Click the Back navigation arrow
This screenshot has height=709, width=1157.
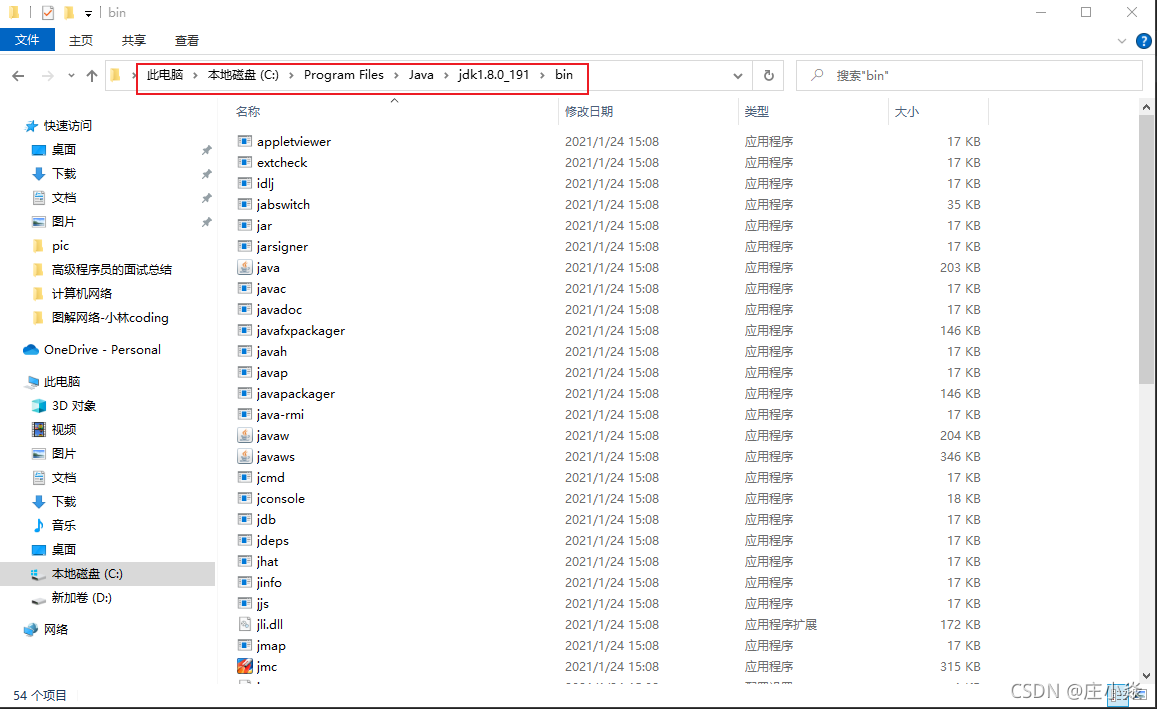coord(18,75)
